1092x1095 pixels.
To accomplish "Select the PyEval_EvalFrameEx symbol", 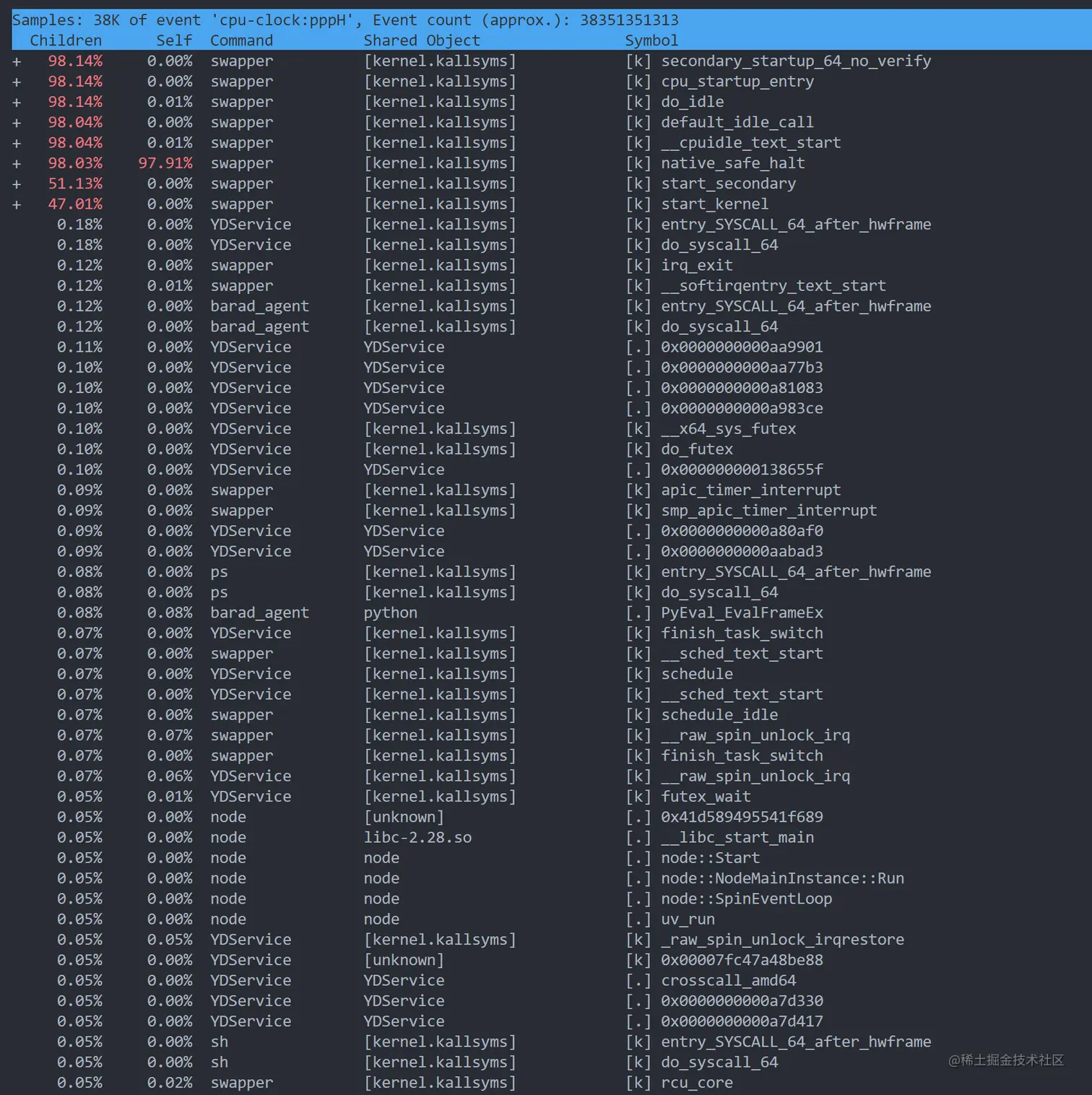I will [x=742, y=613].
